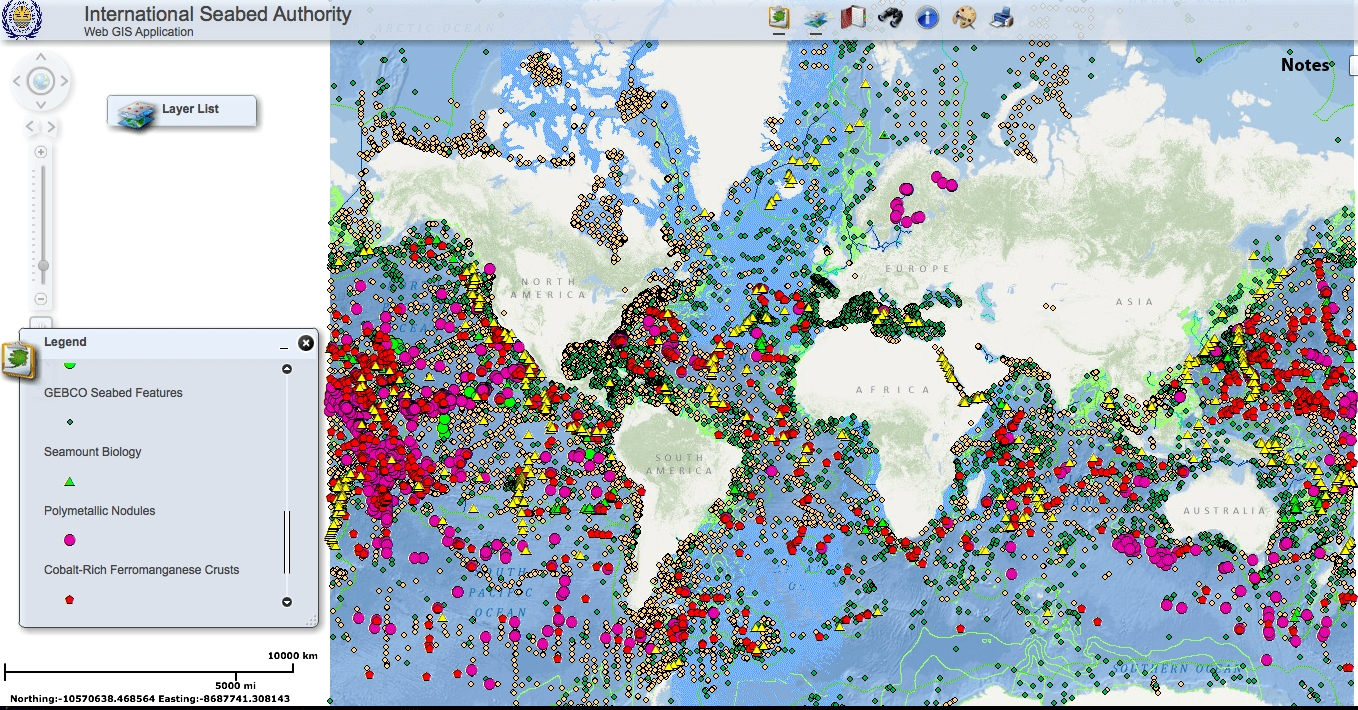Reset to full extent with the globe button
The height and width of the screenshot is (710, 1358).
40,80
